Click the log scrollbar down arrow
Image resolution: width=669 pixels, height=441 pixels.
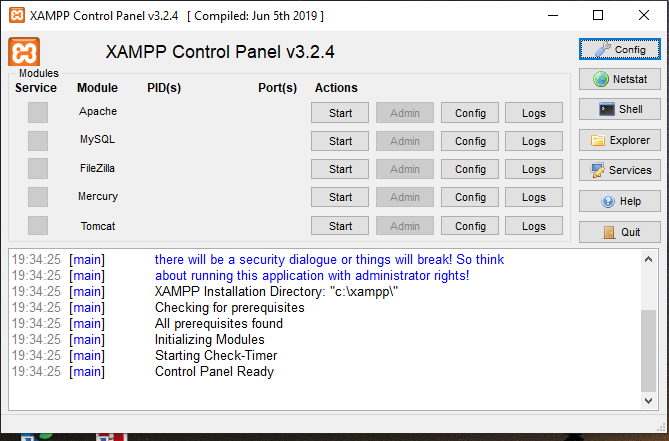649,400
